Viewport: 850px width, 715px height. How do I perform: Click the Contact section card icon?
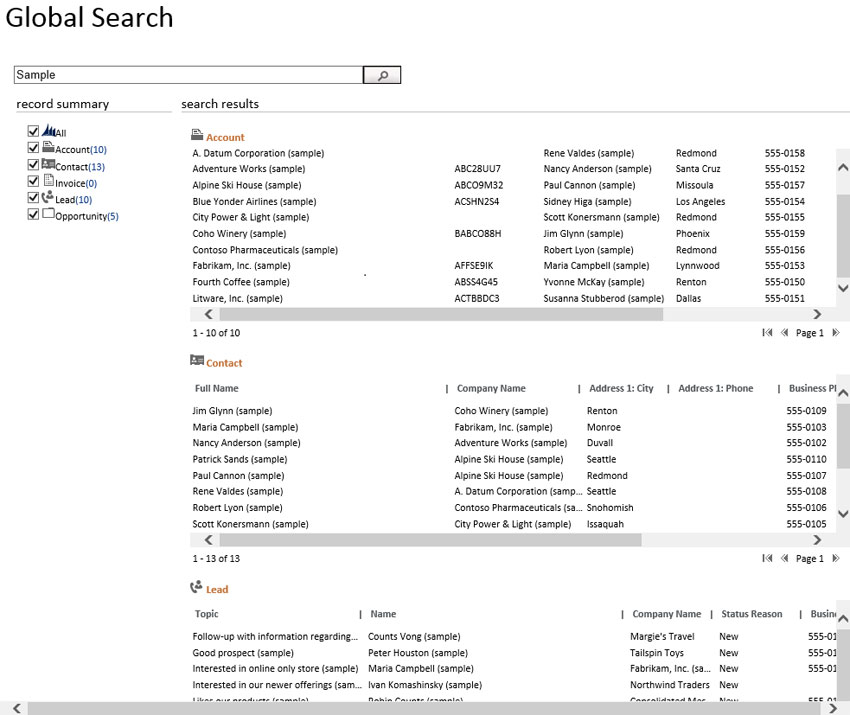pyautogui.click(x=196, y=360)
